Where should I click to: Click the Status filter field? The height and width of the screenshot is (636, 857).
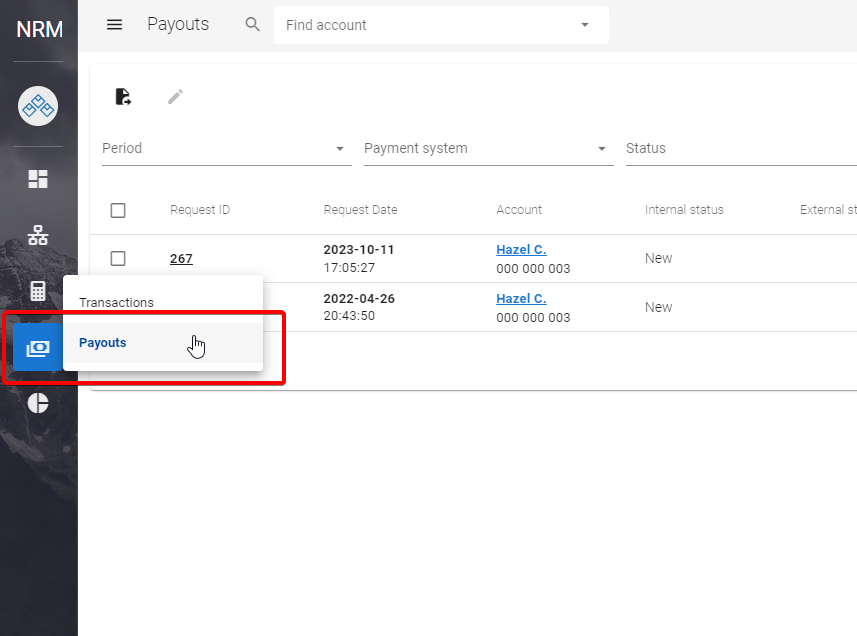[740, 149]
